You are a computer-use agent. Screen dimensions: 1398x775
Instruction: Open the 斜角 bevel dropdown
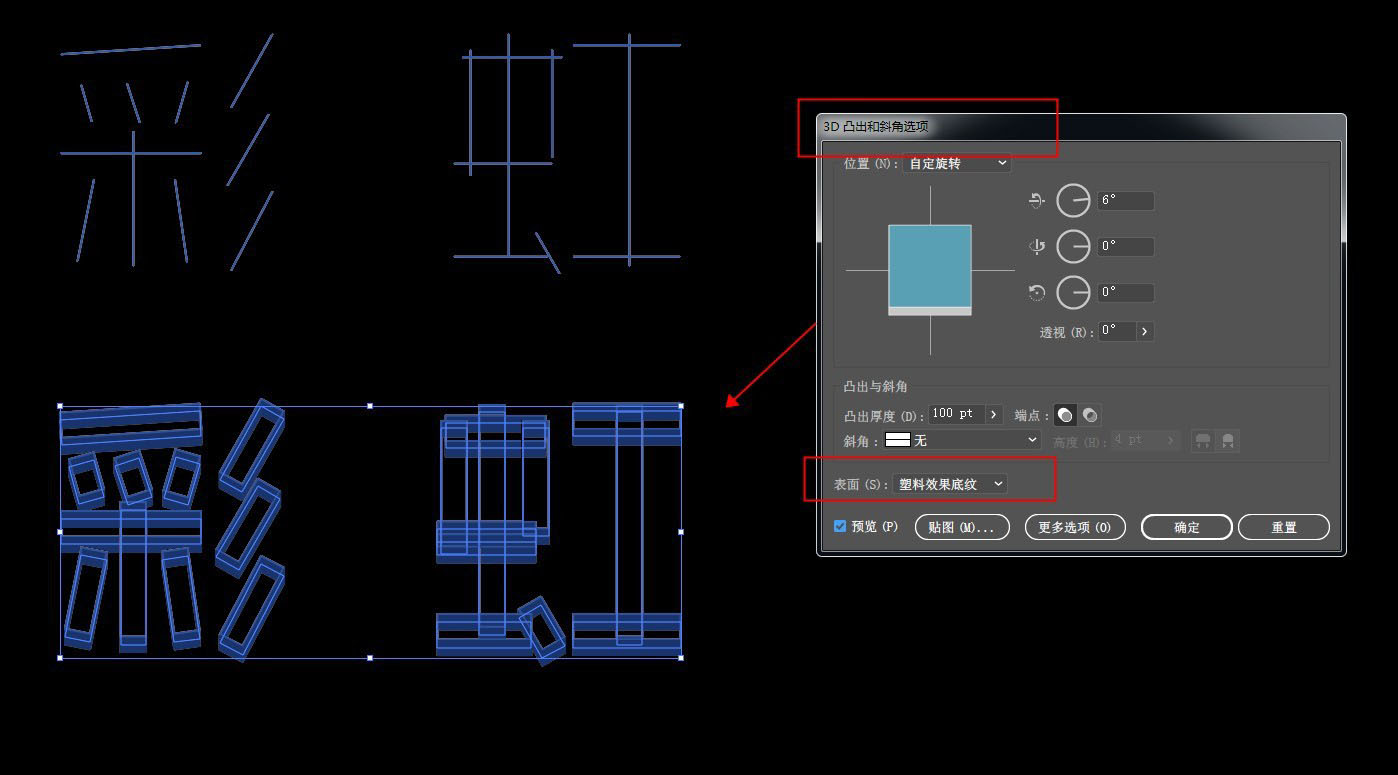click(x=962, y=440)
